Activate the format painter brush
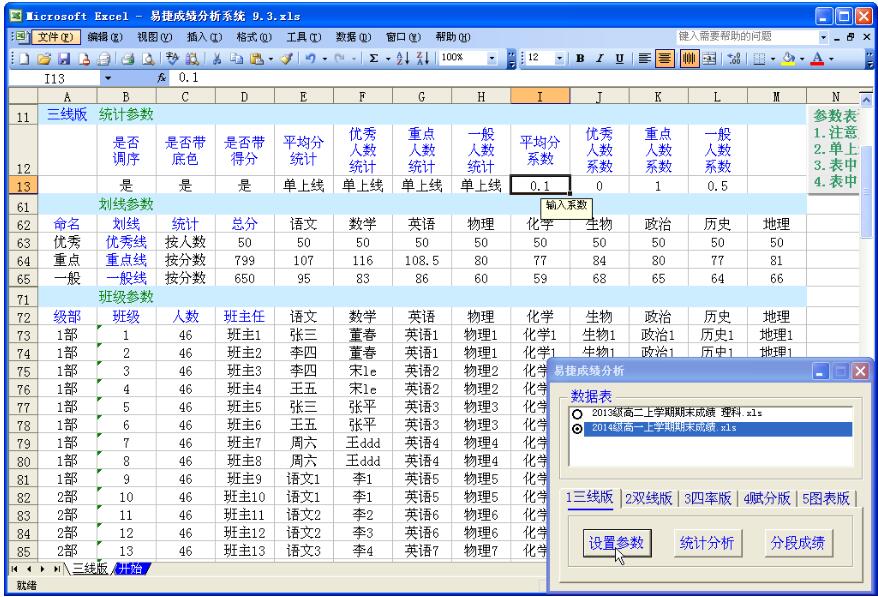The width and height of the screenshot is (878, 597). tap(287, 58)
